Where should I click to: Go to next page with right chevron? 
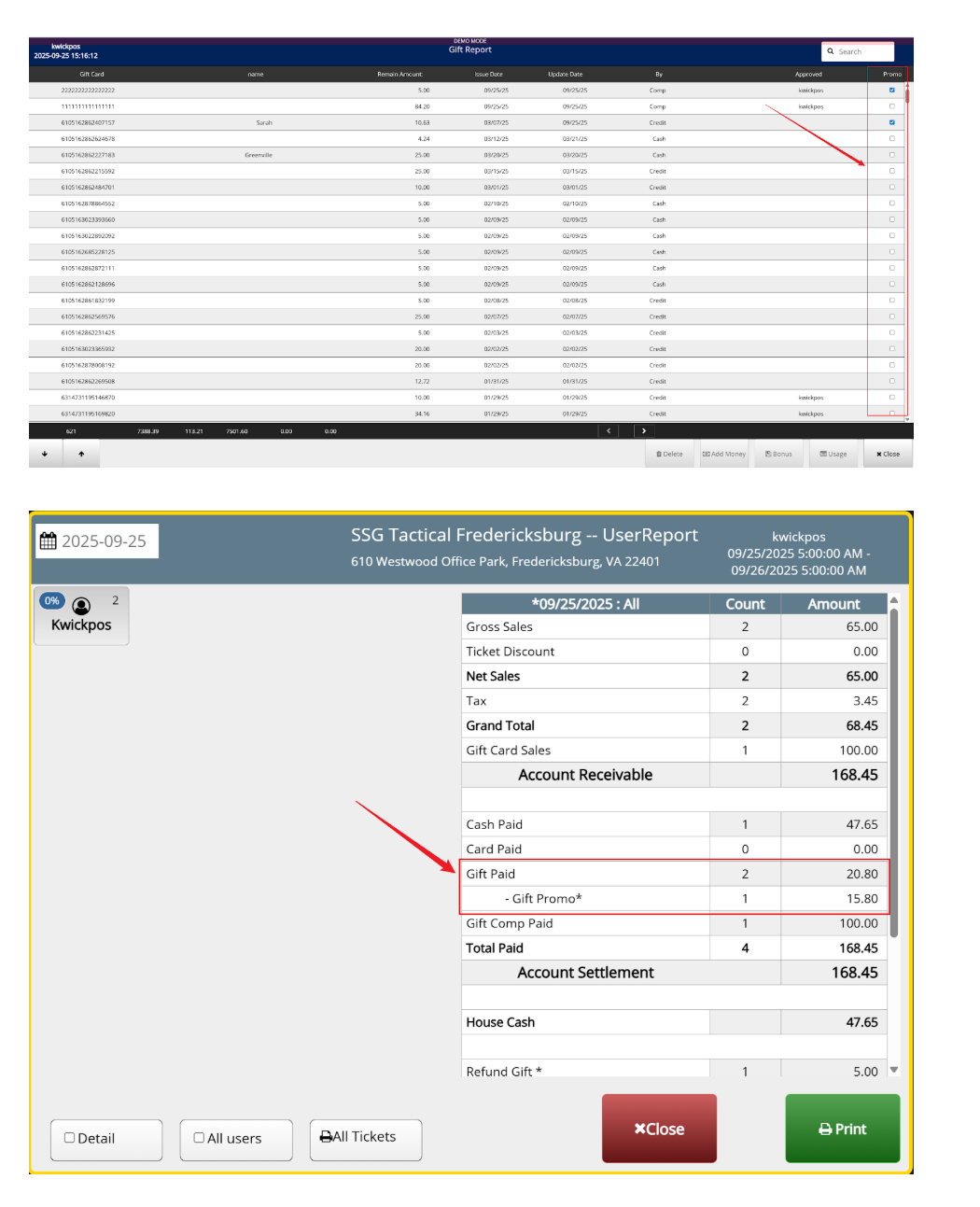[644, 431]
